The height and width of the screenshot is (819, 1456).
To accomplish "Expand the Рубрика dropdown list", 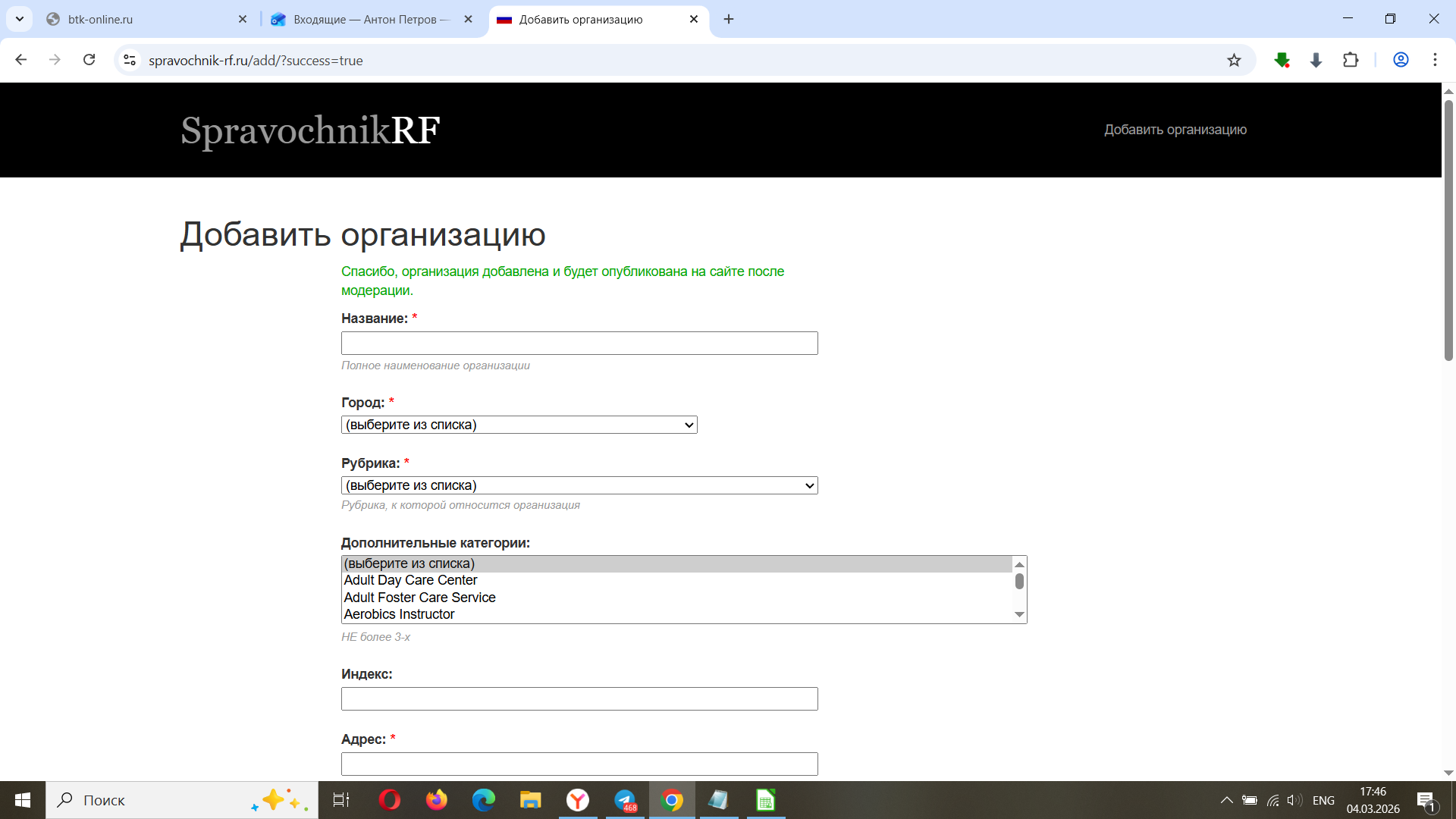I will point(579,485).
